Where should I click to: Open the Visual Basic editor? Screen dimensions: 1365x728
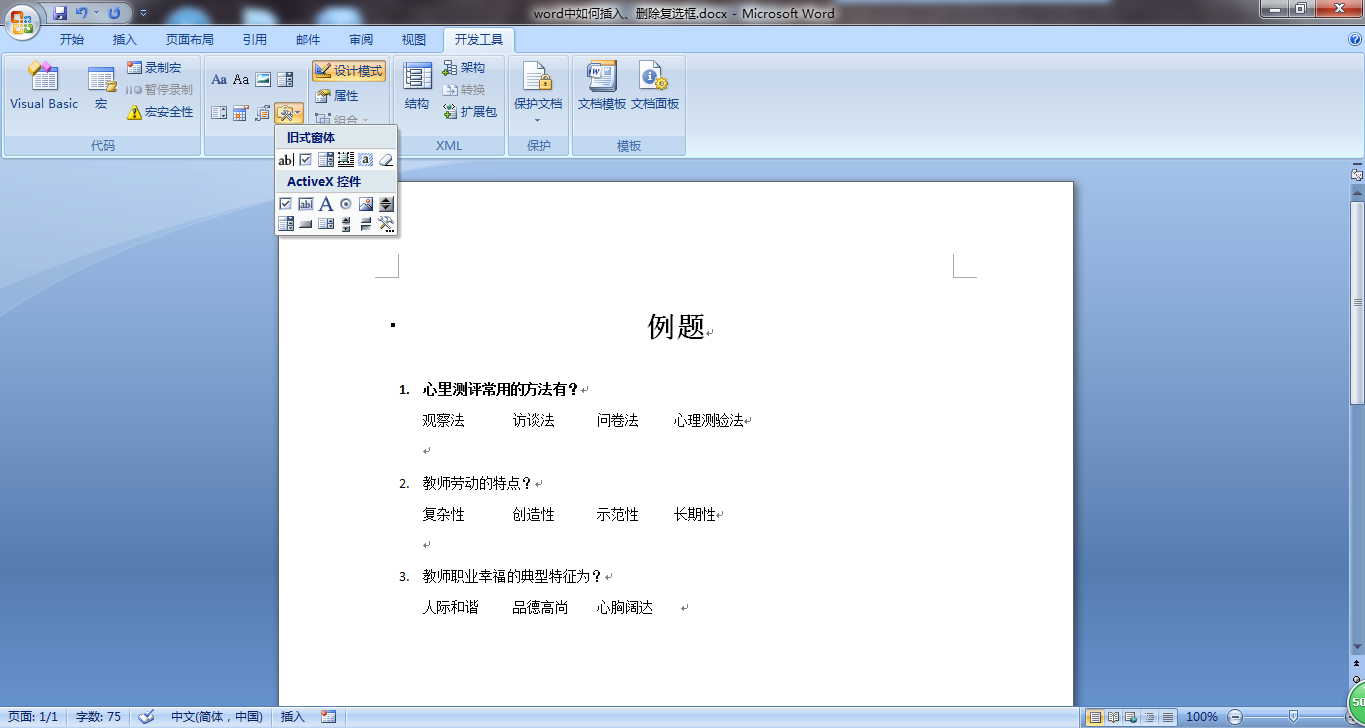pyautogui.click(x=44, y=87)
